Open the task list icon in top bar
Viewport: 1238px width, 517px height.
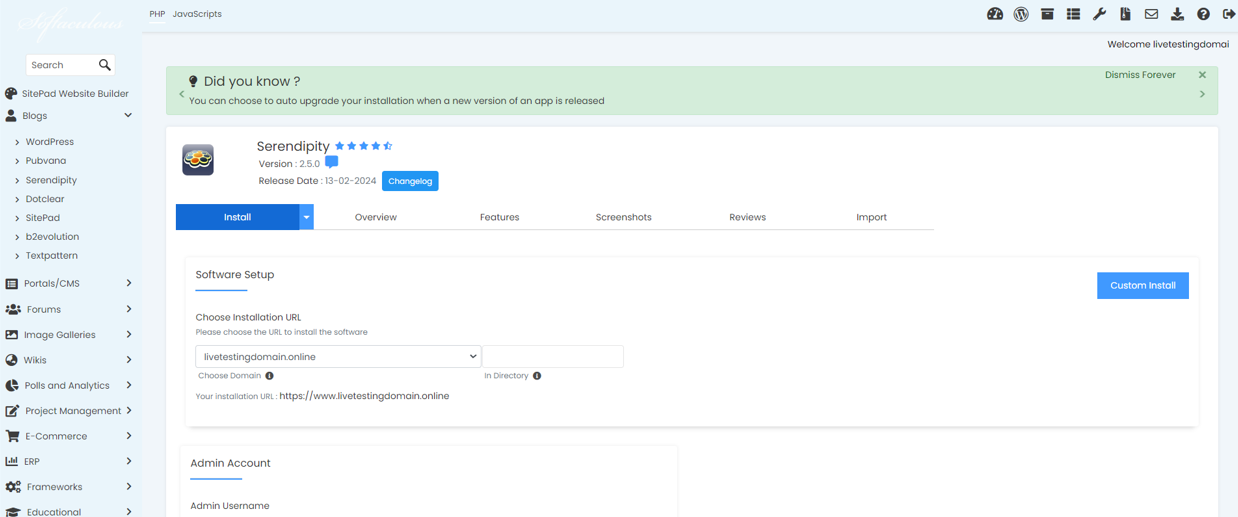(x=1073, y=14)
